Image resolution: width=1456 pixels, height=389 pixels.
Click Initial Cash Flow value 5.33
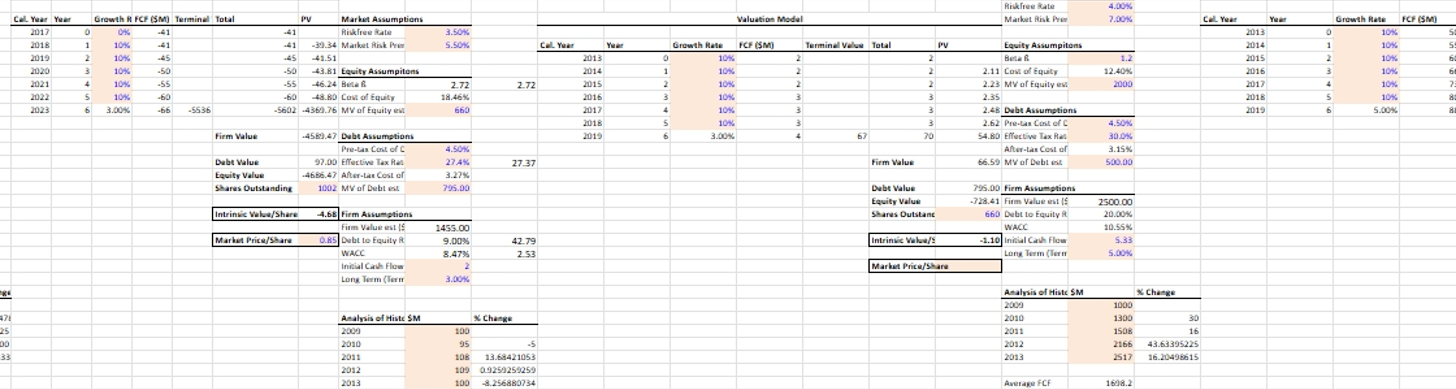[x=1101, y=240]
